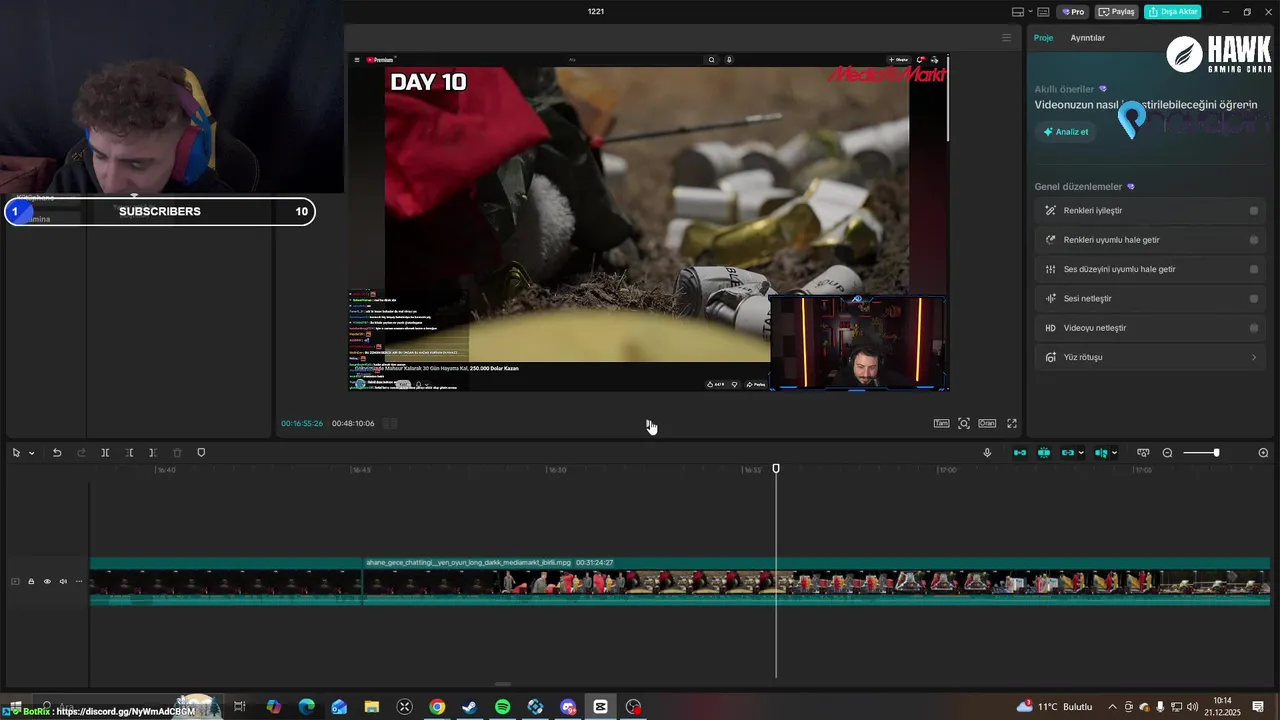Trim clip left of playhead
Screen dimensions: 1280x720
pos(129,453)
